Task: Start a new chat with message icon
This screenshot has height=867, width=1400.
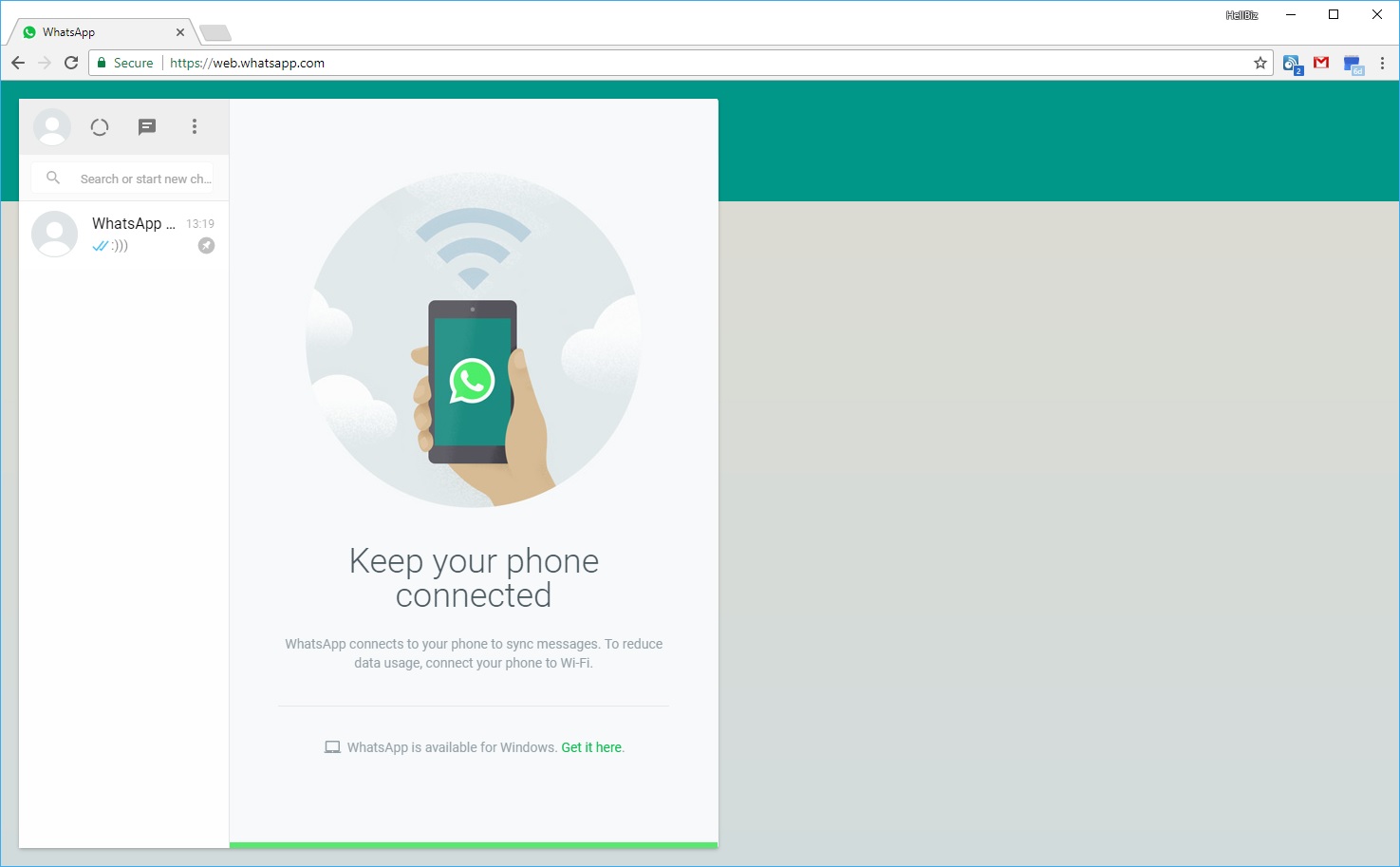Action: 147,126
